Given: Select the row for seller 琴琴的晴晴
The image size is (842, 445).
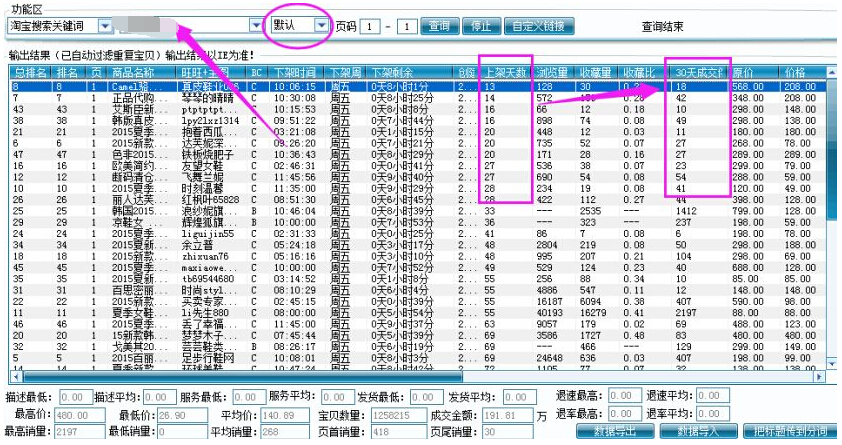Looking at the screenshot, I should pos(418,98).
